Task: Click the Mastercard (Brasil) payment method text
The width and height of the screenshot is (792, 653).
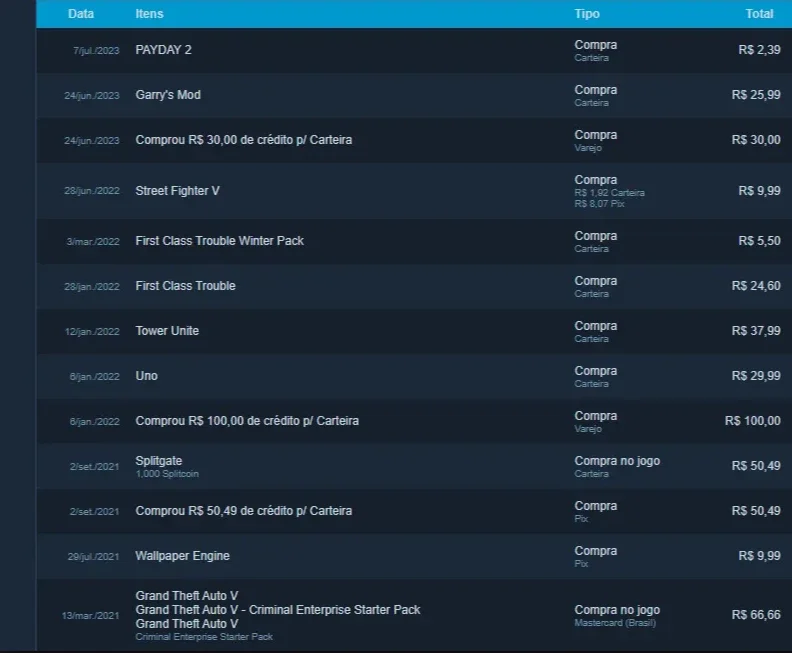Action: tap(615, 623)
